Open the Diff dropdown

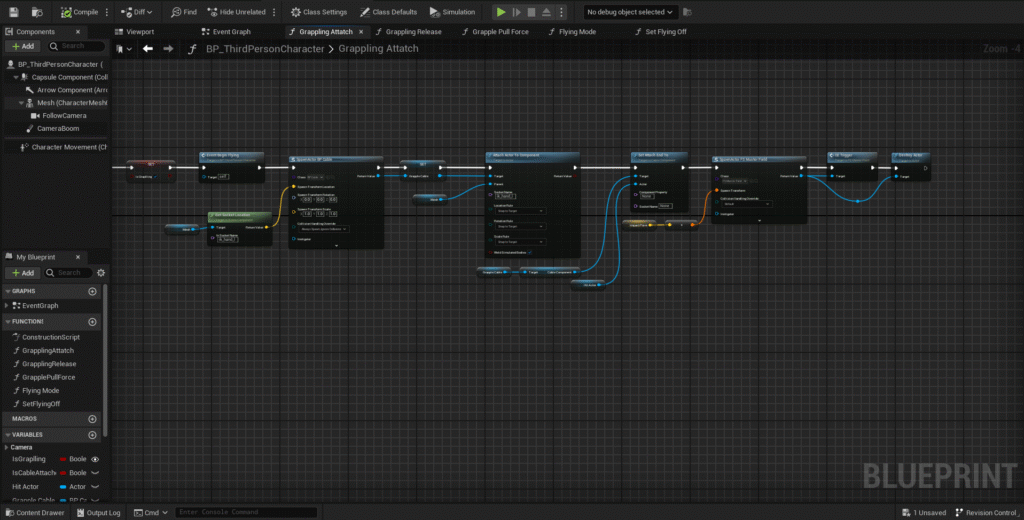(x=137, y=12)
